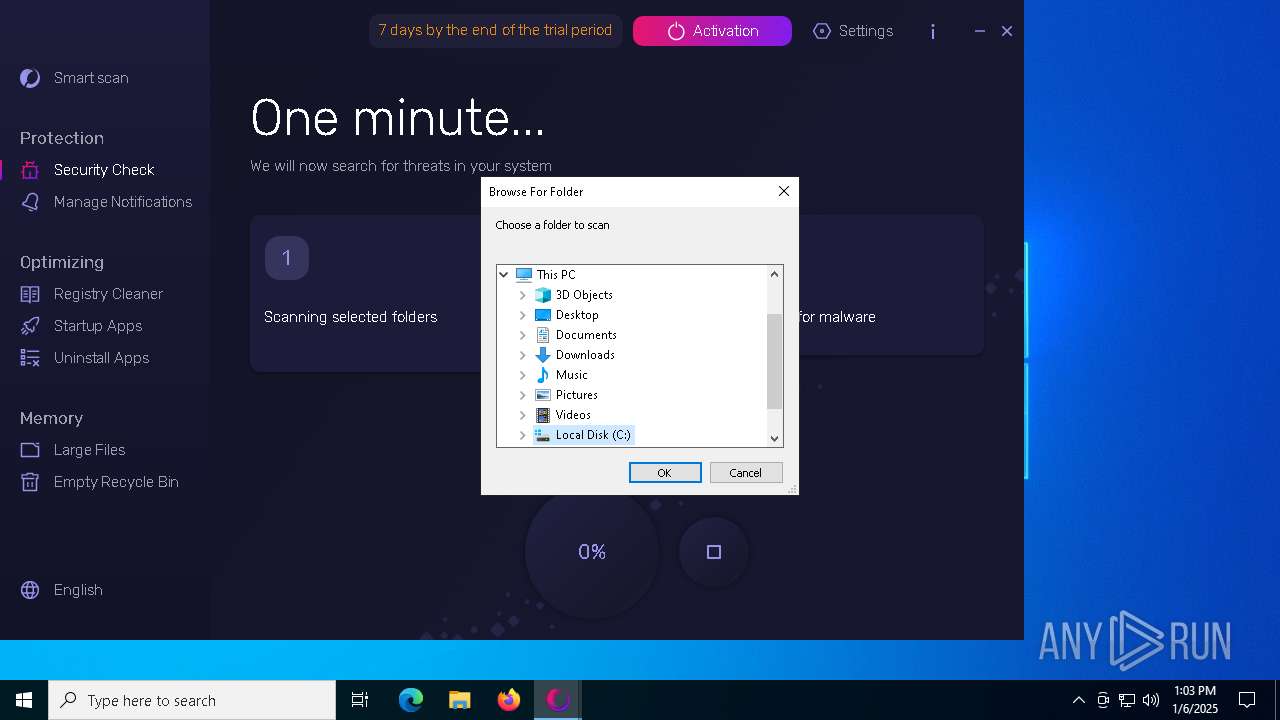Click the folder tree scrollbar thumb
The height and width of the screenshot is (720, 1280).
click(x=774, y=361)
